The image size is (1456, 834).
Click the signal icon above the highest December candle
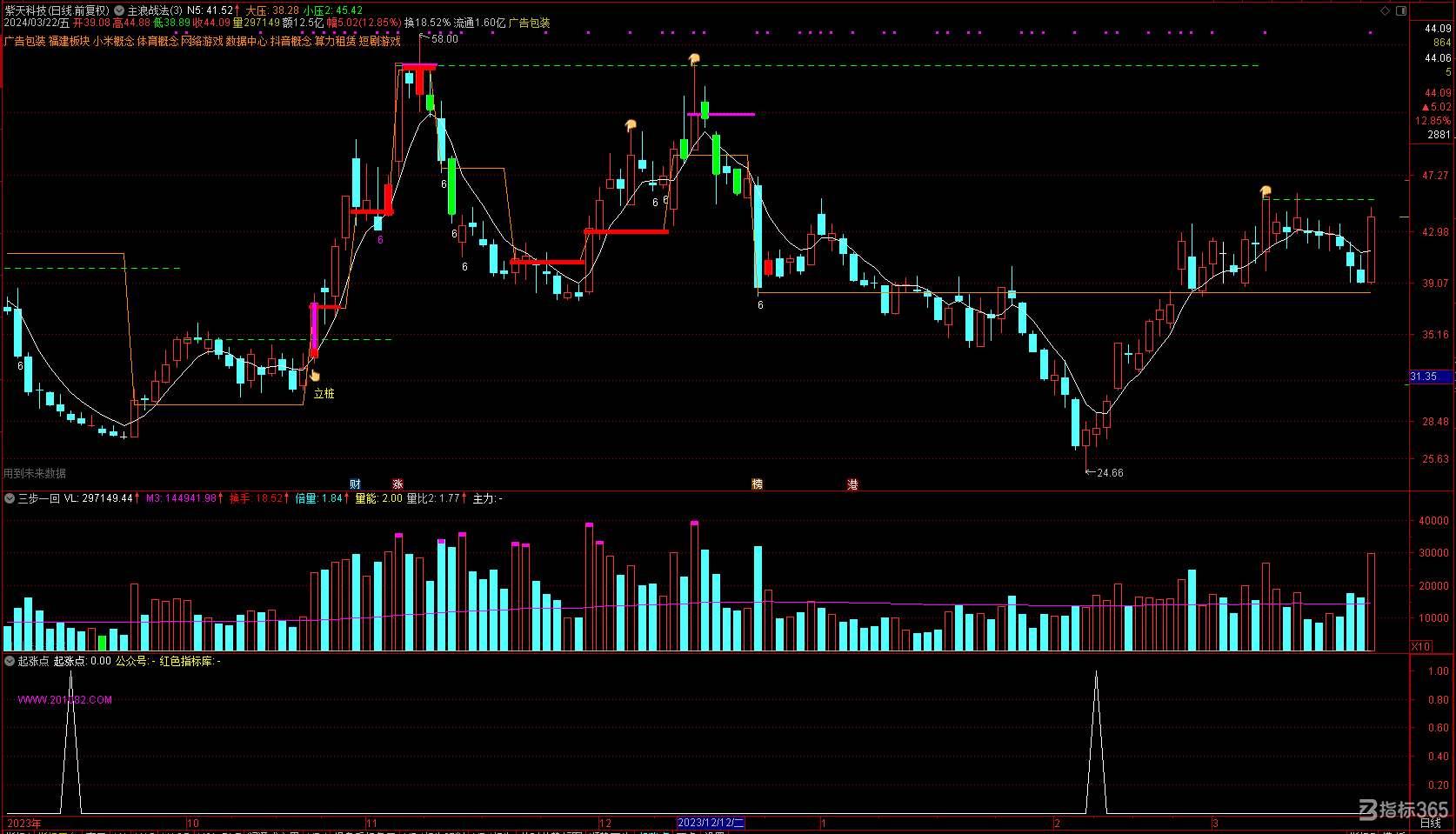coord(694,59)
